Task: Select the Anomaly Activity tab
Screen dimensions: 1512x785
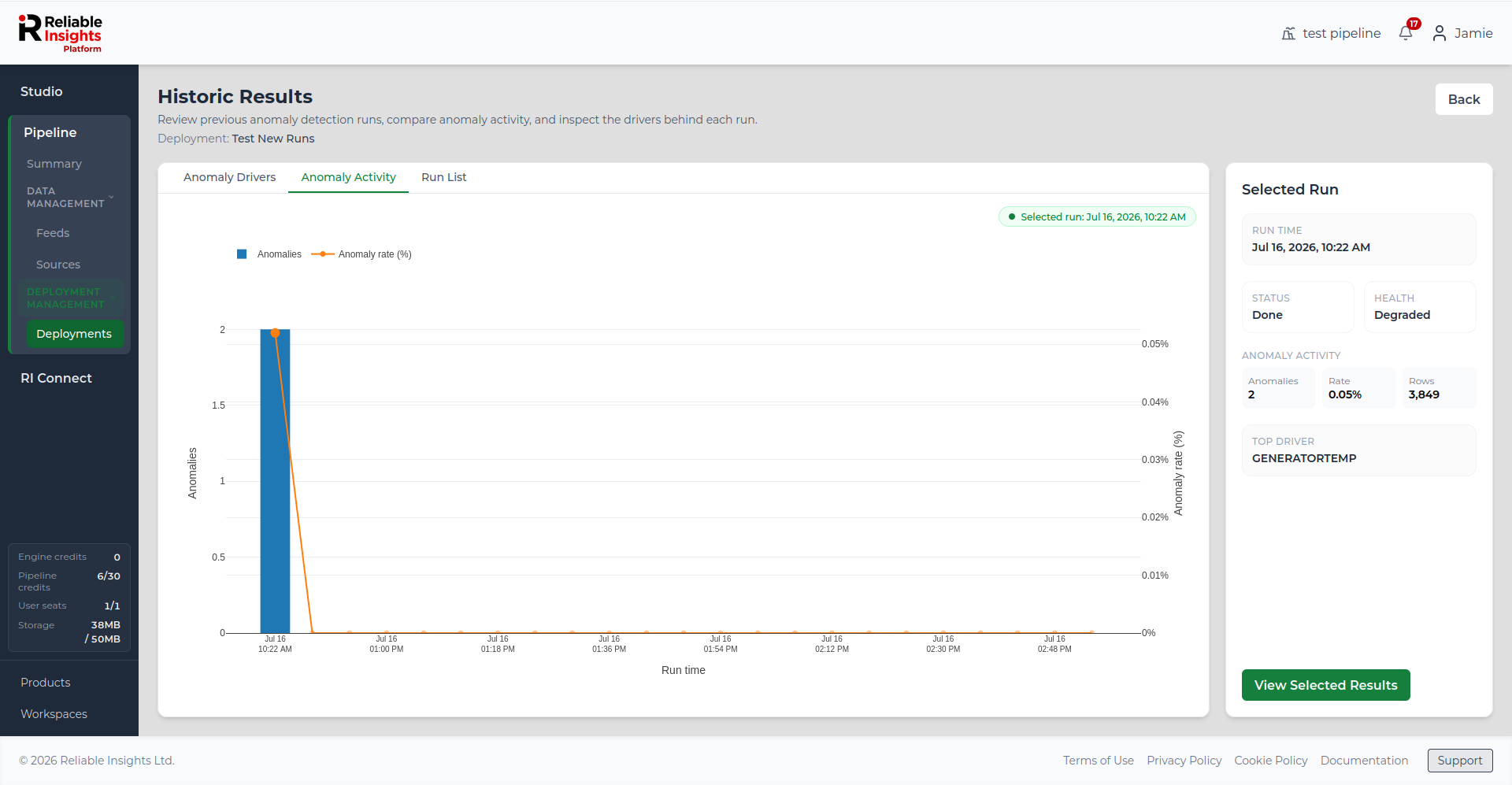Action: [348, 177]
